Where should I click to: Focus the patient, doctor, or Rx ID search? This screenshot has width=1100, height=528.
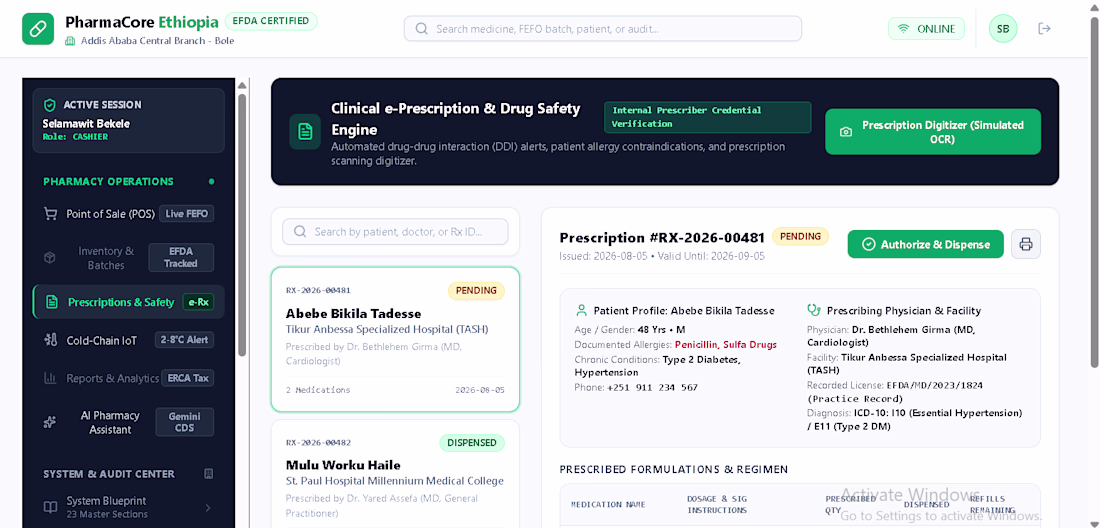pyautogui.click(x=395, y=231)
